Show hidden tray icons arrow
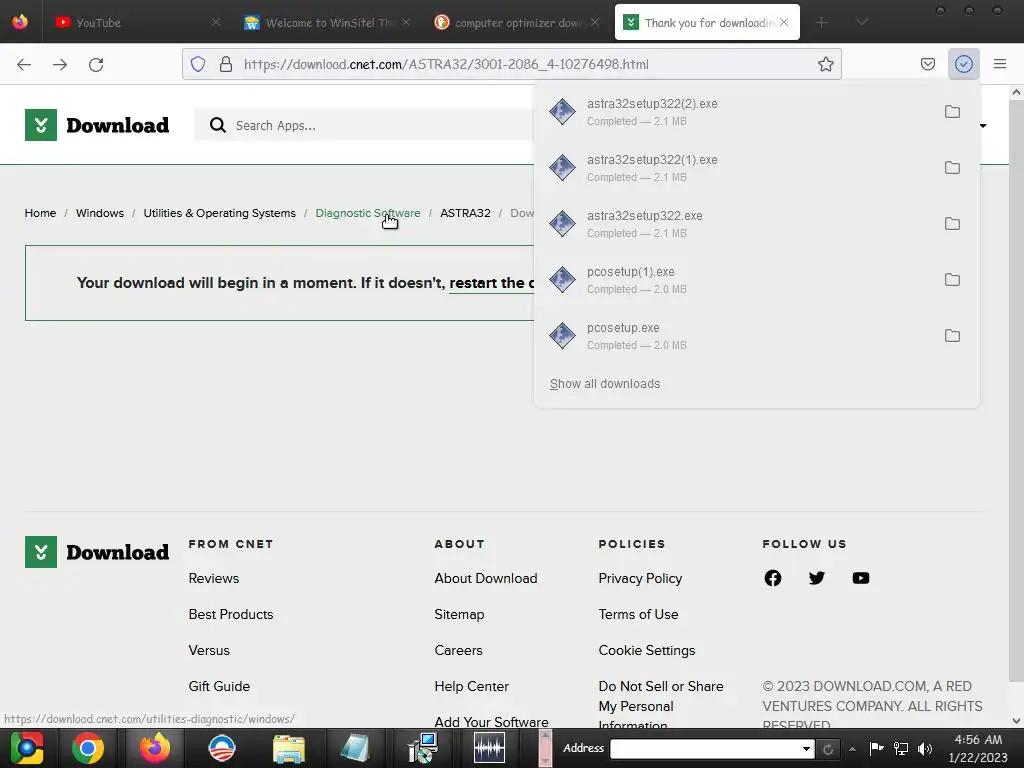Image resolution: width=1024 pixels, height=768 pixels. pos(852,748)
